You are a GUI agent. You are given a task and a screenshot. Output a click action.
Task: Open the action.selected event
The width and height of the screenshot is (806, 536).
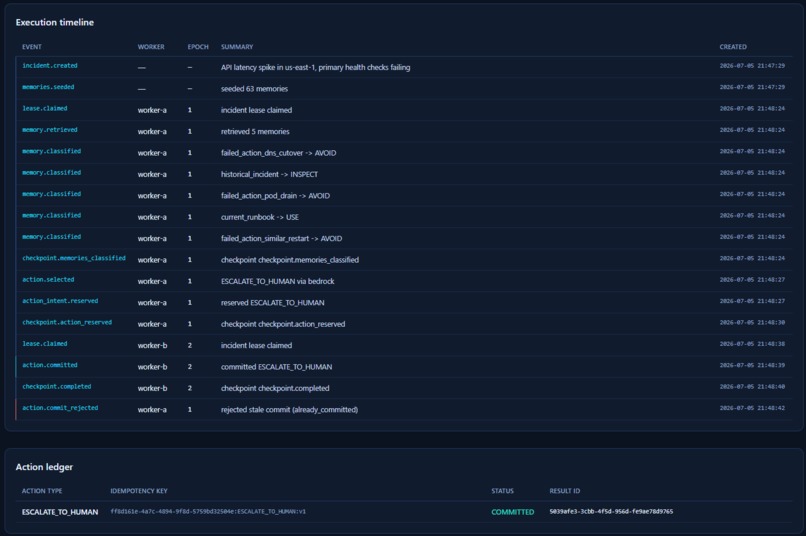pyautogui.click(x=48, y=280)
